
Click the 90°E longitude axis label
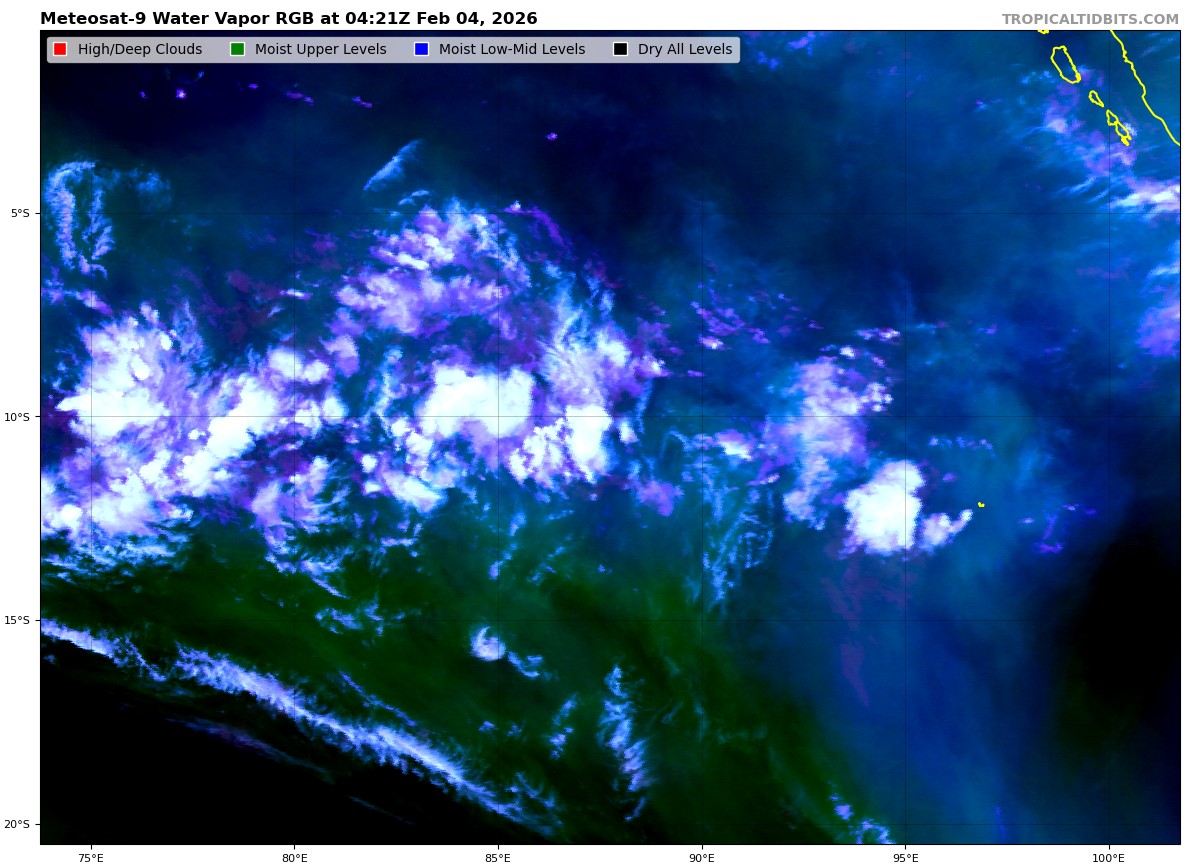click(x=702, y=857)
